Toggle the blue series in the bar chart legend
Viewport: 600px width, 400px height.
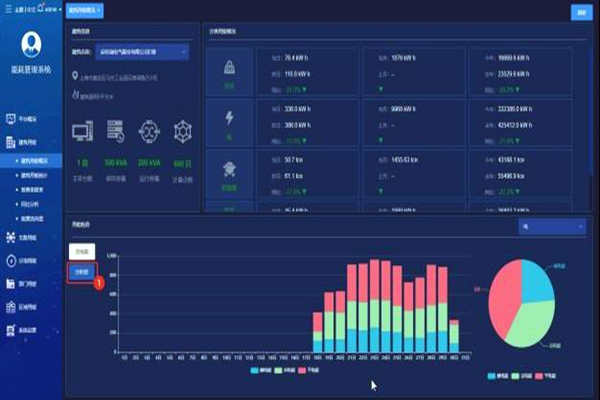(x=258, y=369)
